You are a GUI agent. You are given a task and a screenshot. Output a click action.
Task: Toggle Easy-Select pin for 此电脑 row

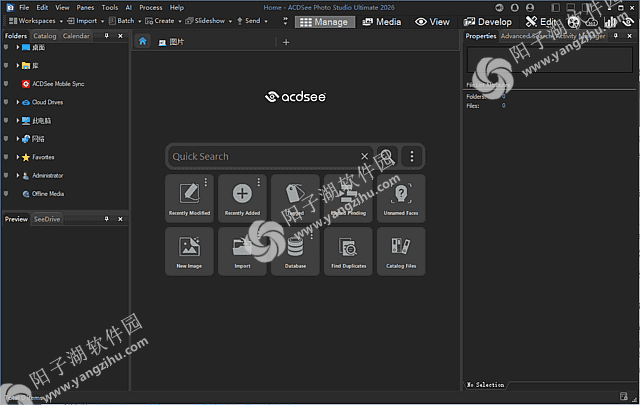(x=6, y=120)
